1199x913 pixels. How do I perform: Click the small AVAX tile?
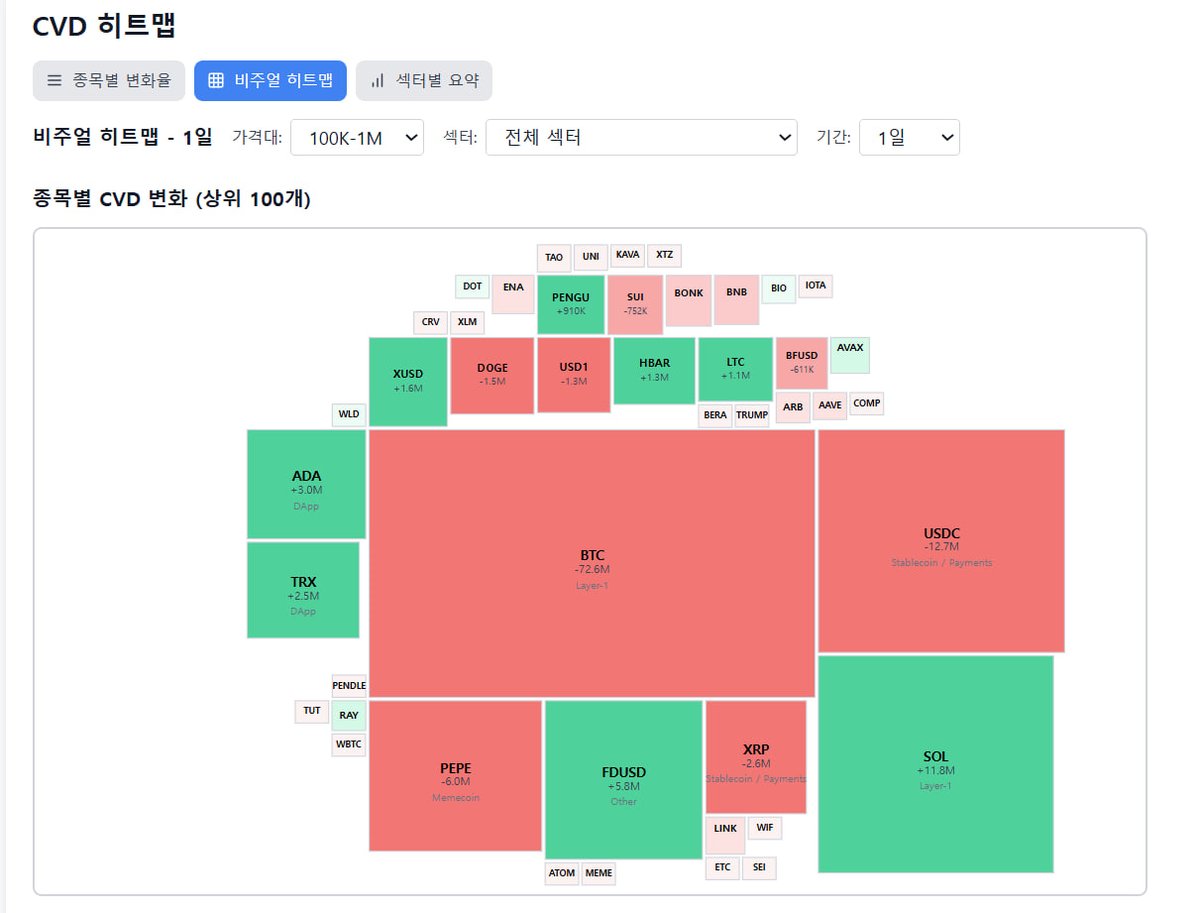[x=850, y=355]
